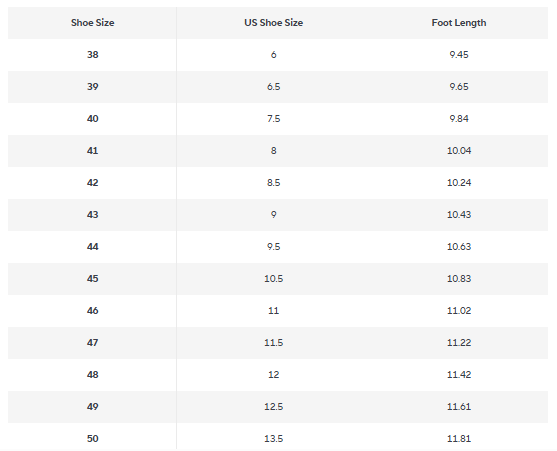
Task: Select shoe size 45 cell
Action: pos(92,279)
